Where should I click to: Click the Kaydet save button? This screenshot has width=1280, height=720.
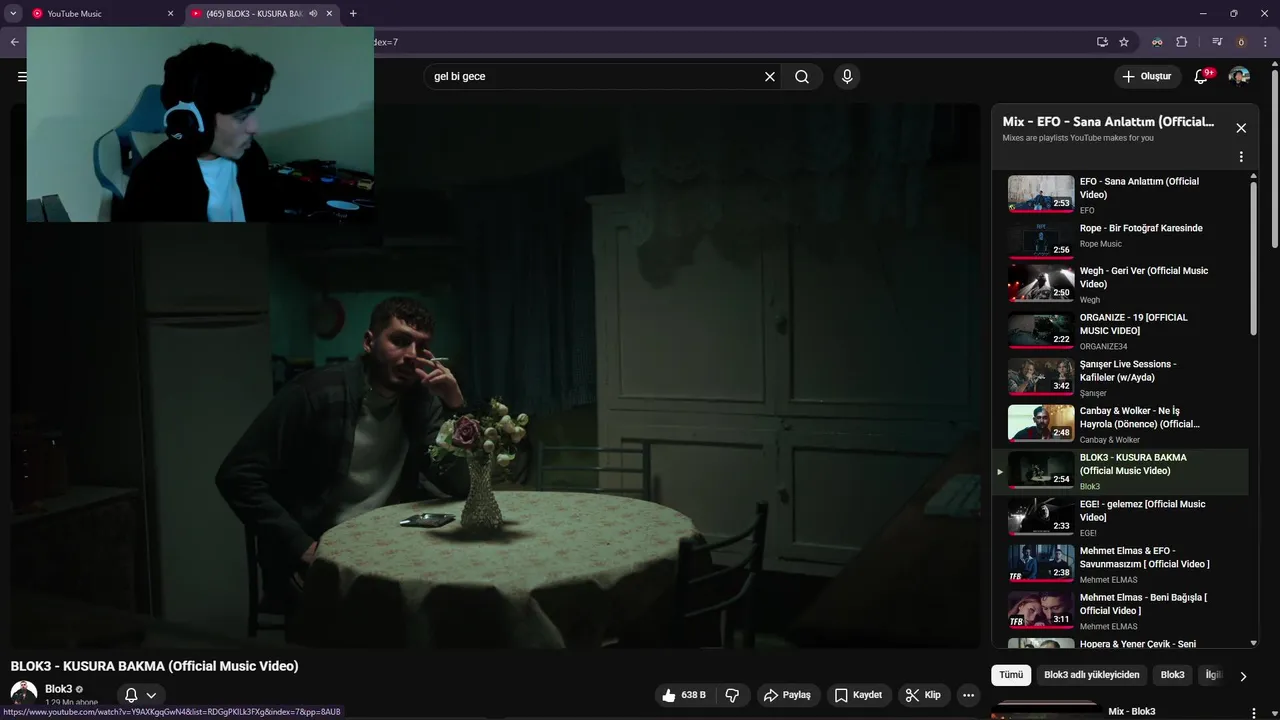858,695
